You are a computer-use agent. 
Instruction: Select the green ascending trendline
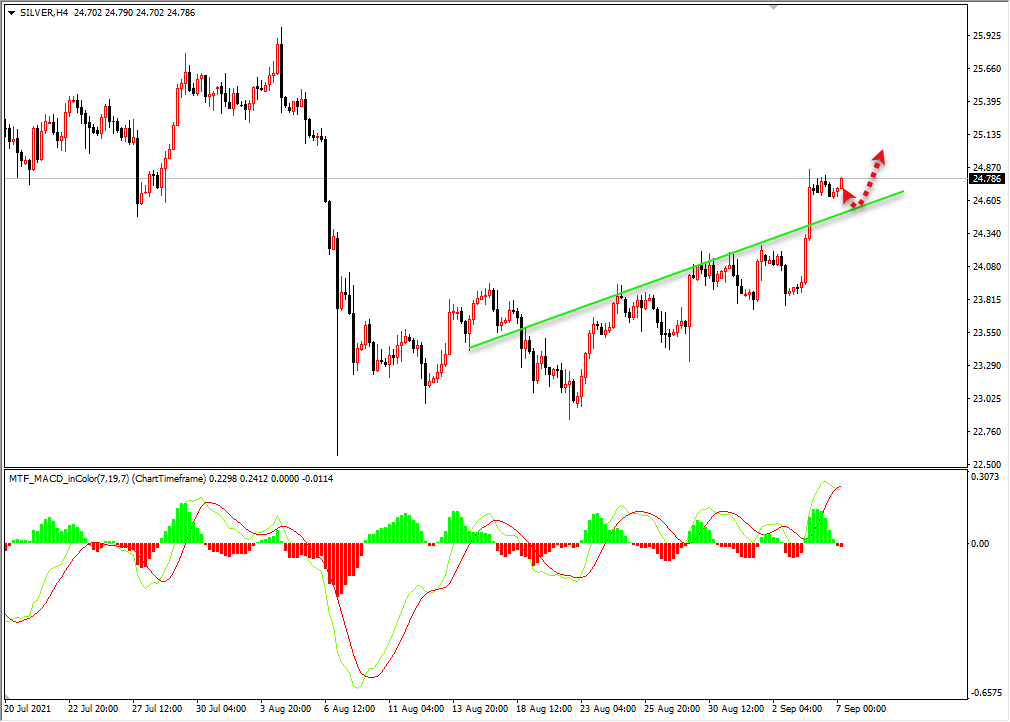(687, 270)
